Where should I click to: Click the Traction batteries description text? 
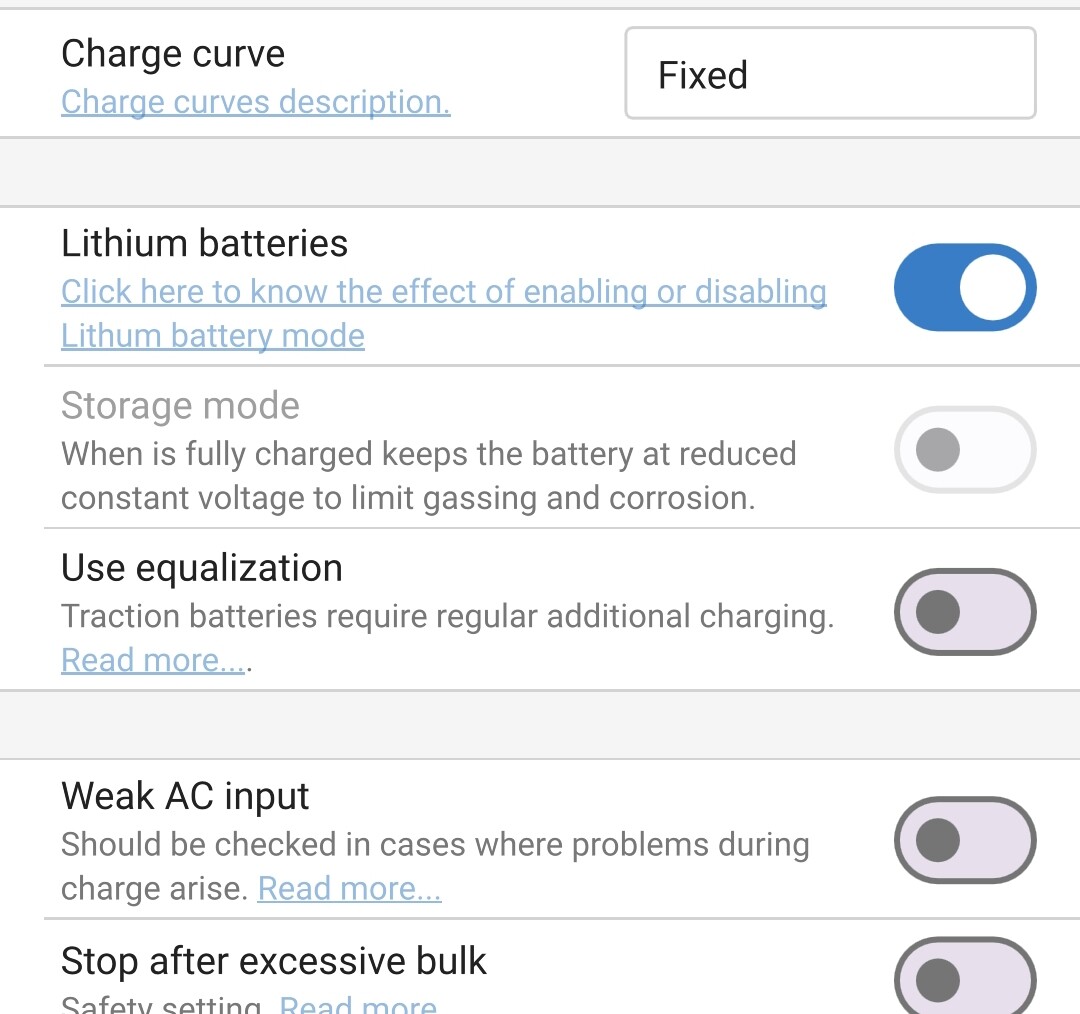point(447,616)
